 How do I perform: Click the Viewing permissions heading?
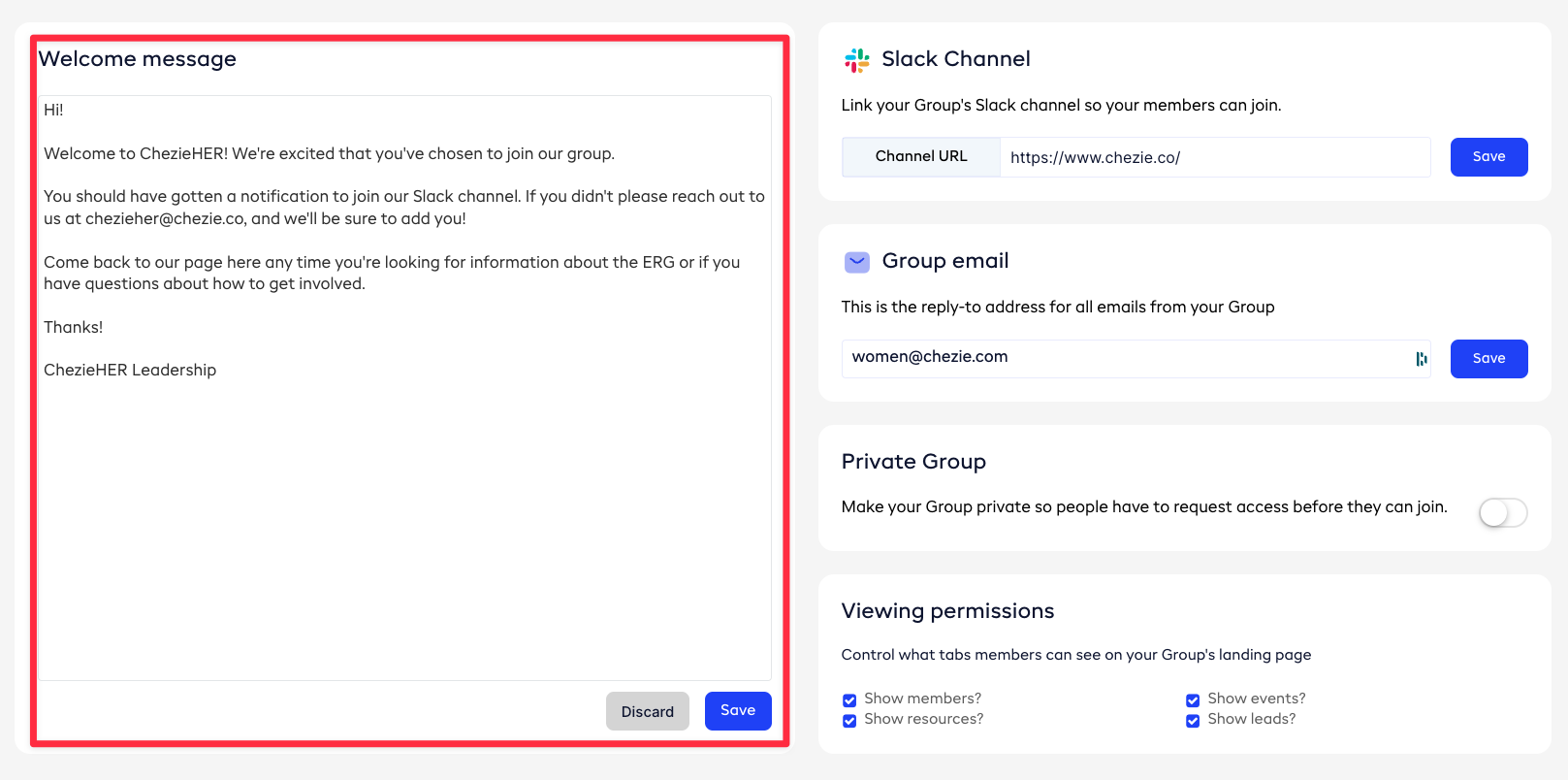[x=947, y=611]
